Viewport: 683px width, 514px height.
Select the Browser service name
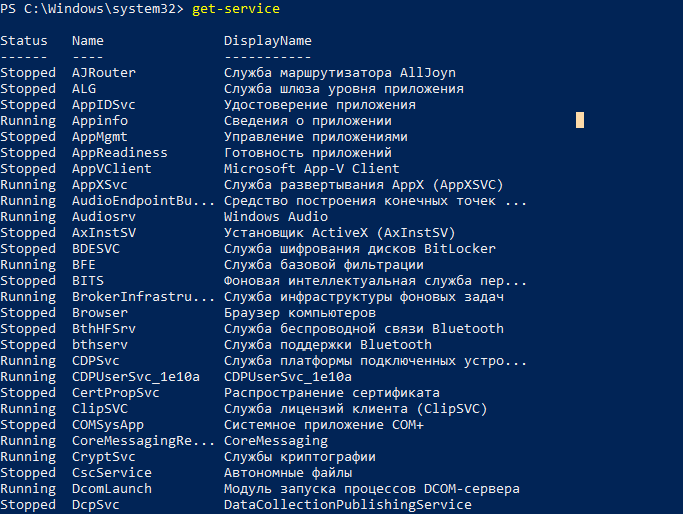coord(100,313)
